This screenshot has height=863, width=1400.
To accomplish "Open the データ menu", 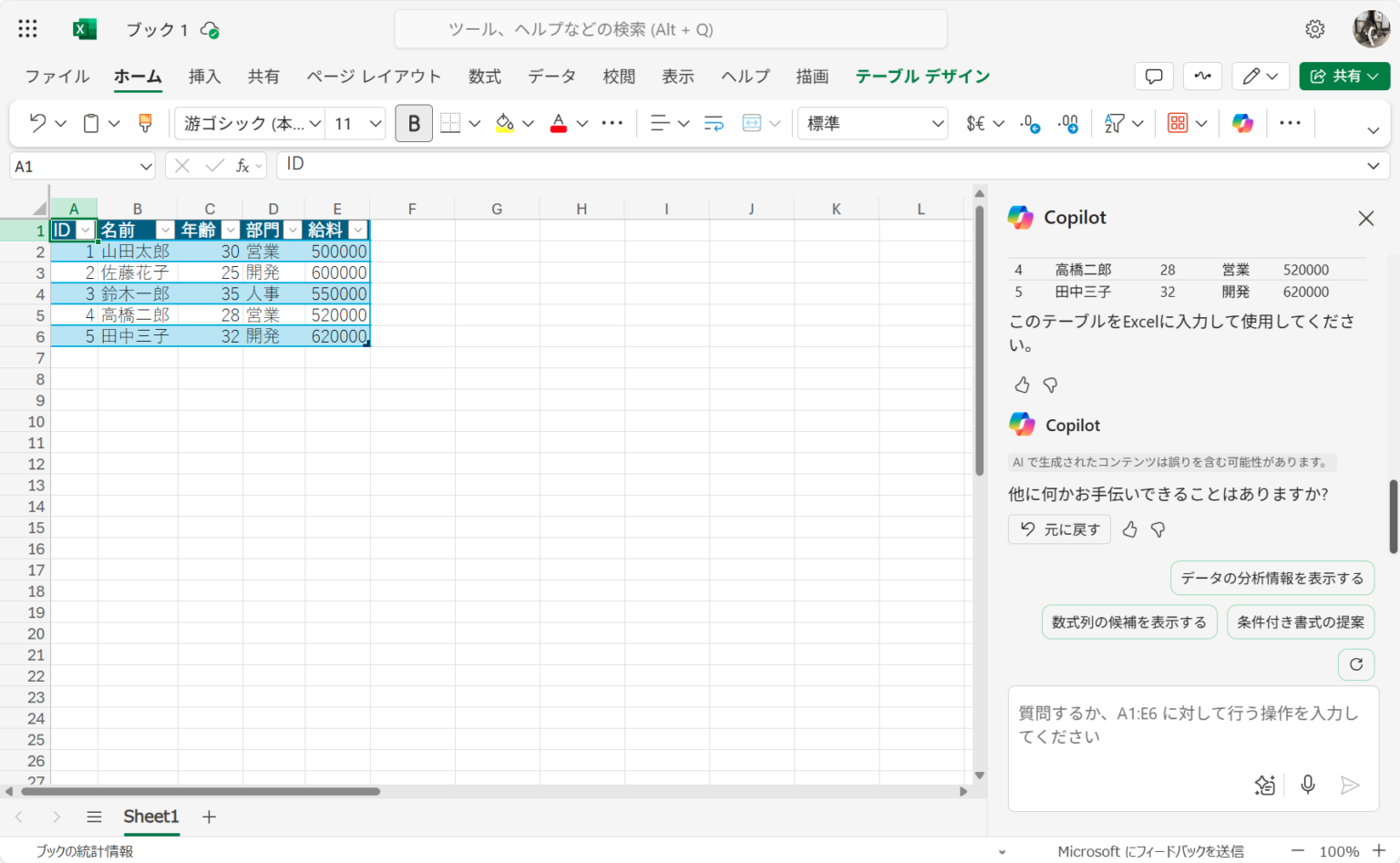I will [551, 77].
